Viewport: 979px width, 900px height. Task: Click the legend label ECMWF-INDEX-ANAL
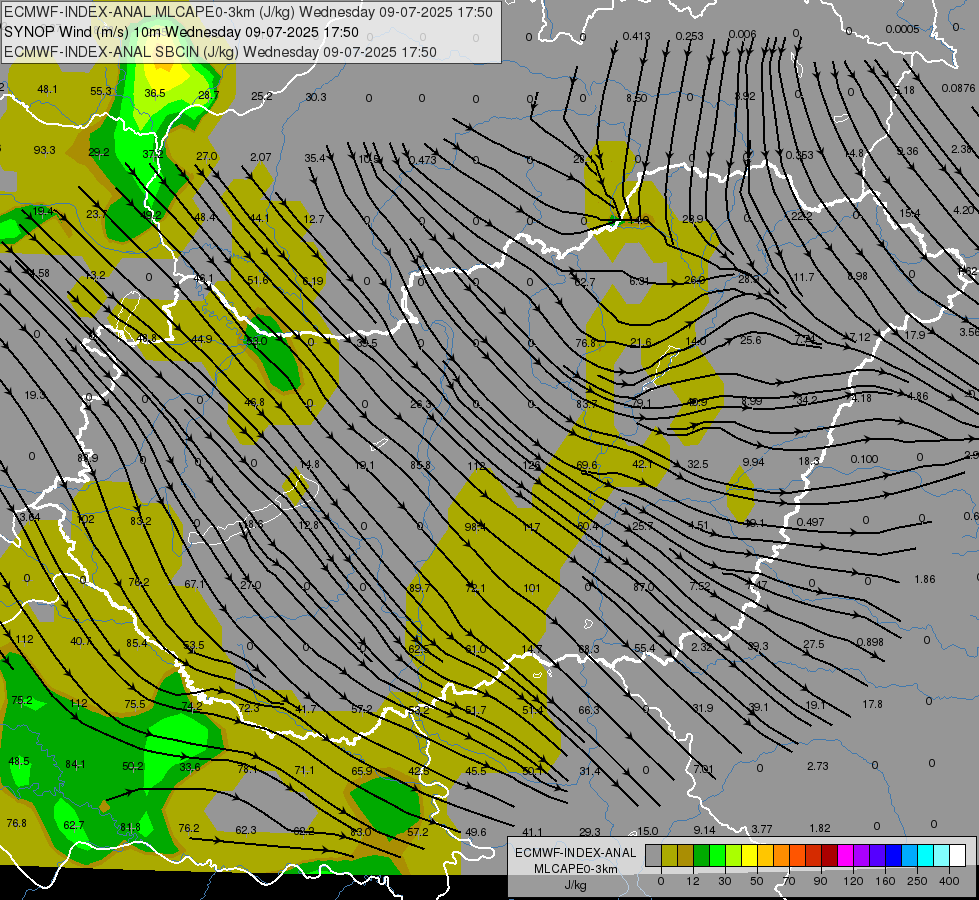coord(576,853)
